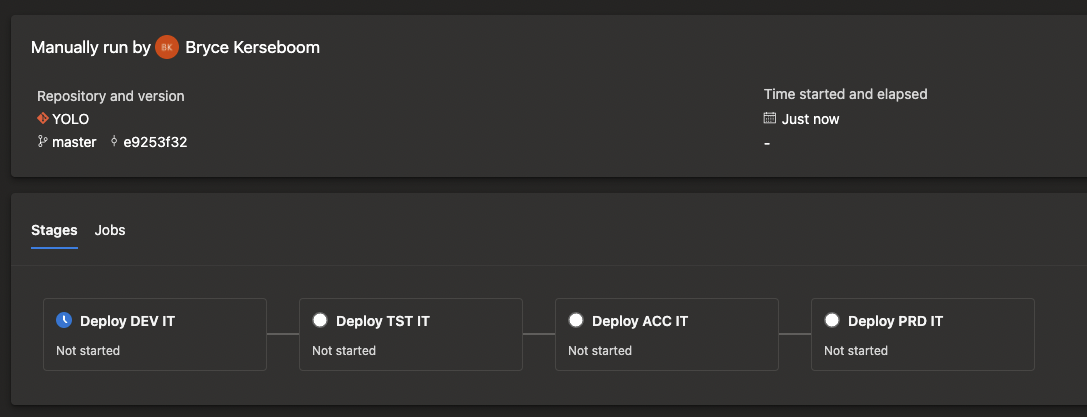Viewport: 1087px width, 417px height.
Task: Click the Deploy TST IT status circle
Action: 320,321
